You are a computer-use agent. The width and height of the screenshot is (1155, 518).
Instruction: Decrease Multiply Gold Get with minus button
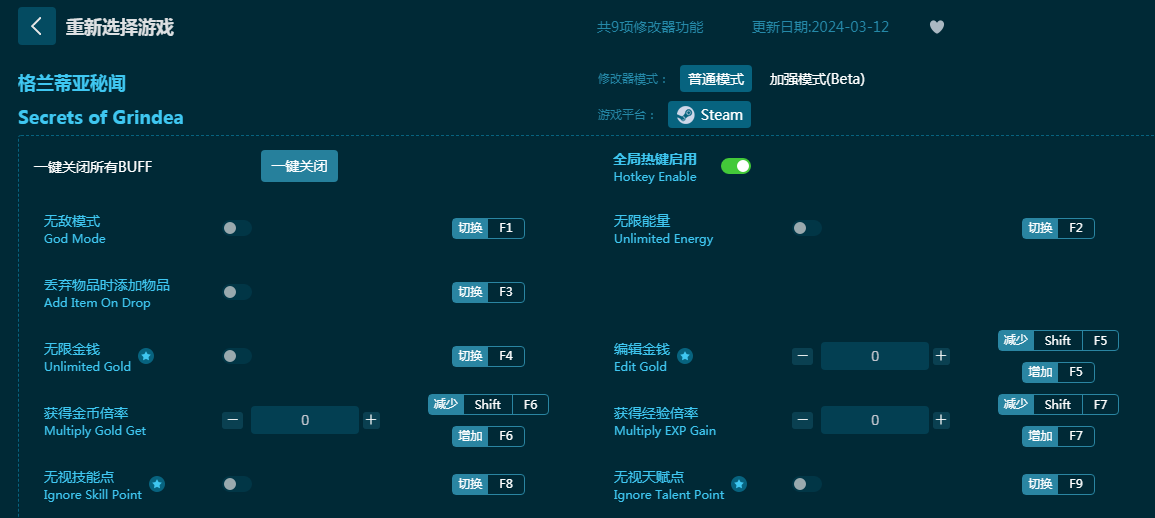pyautogui.click(x=233, y=420)
